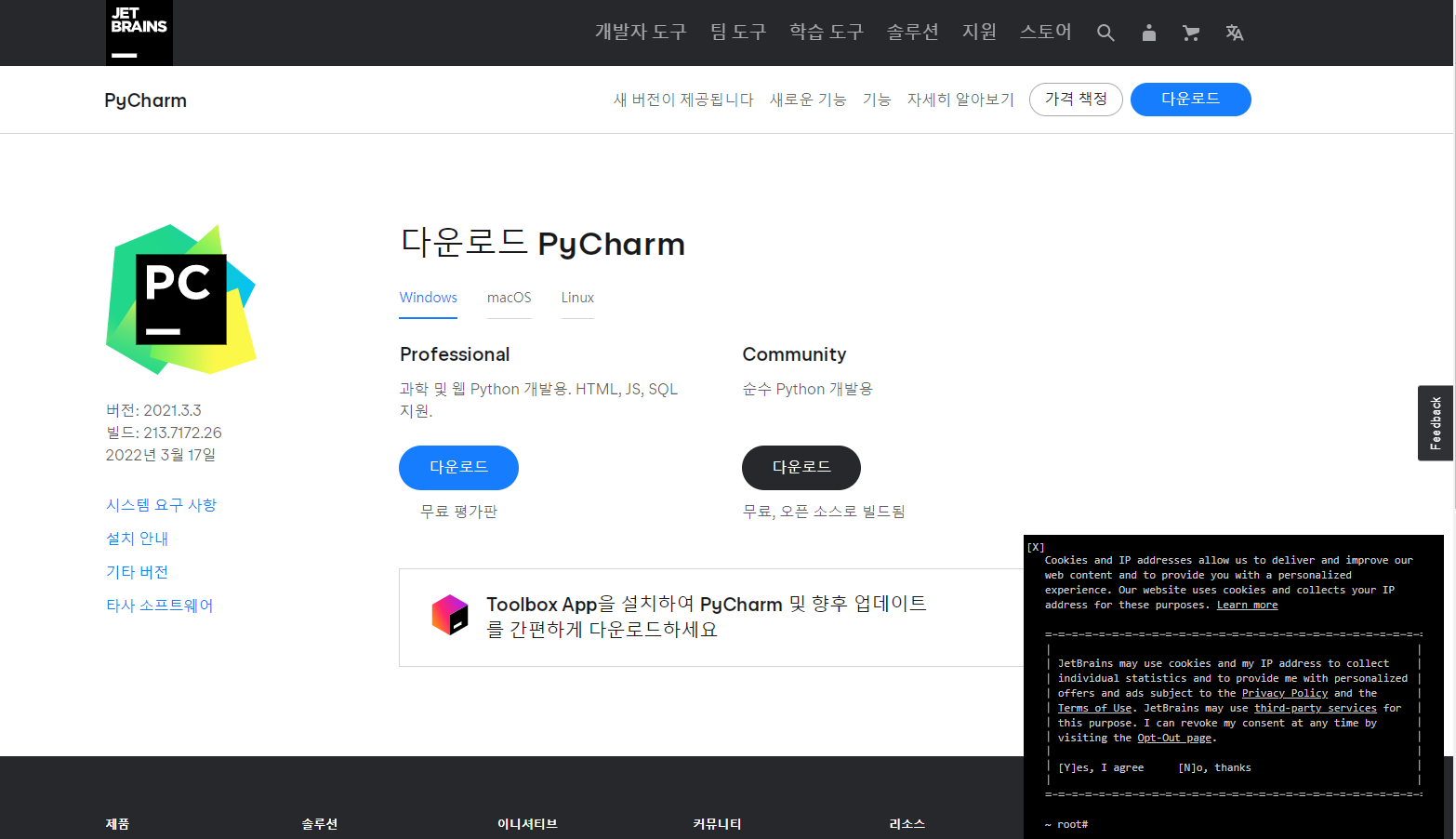Click the large PyCharm PC logo

181,300
